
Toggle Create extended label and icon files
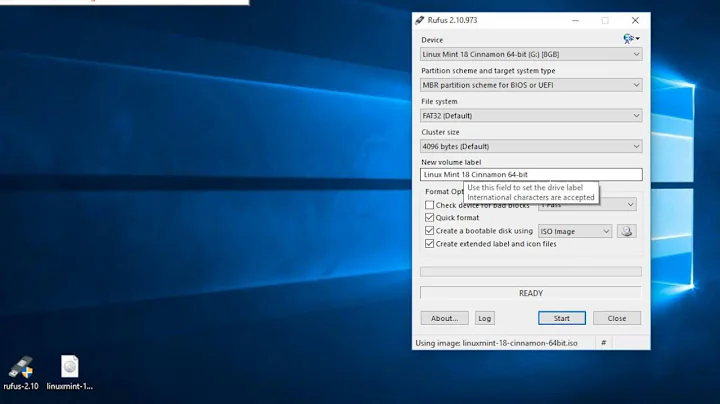(429, 244)
